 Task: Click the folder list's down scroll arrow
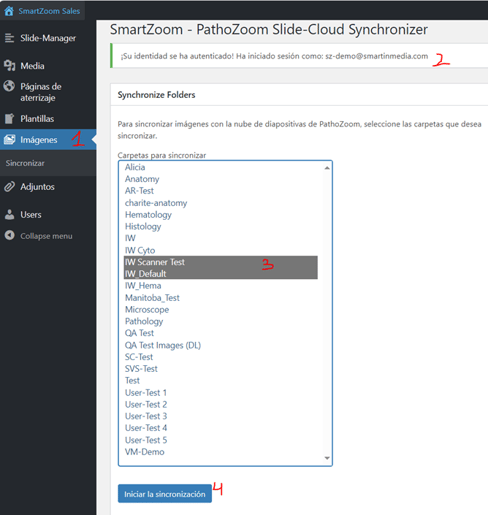pyautogui.click(x=327, y=458)
